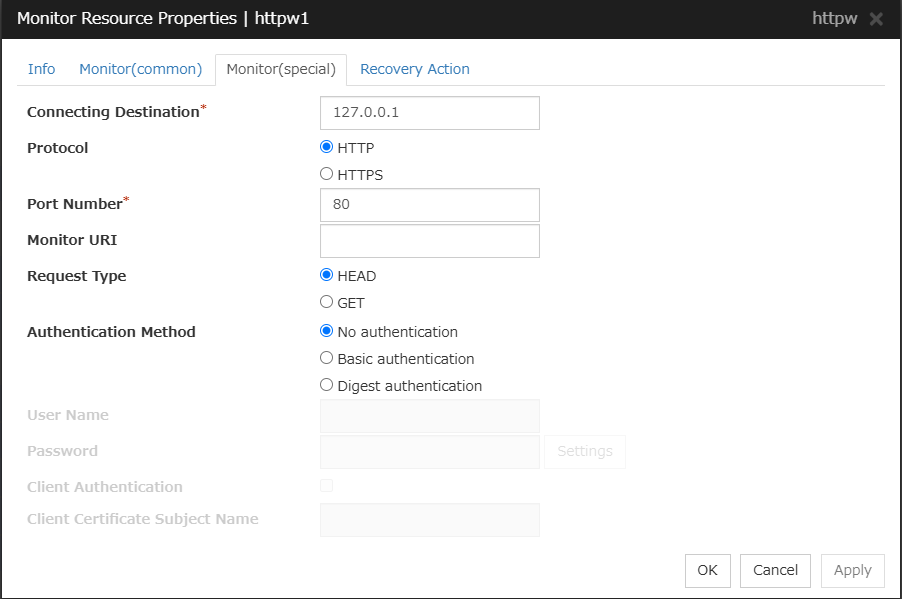The width and height of the screenshot is (902, 599).
Task: Click the Connecting Destination input field
Action: 429,113
